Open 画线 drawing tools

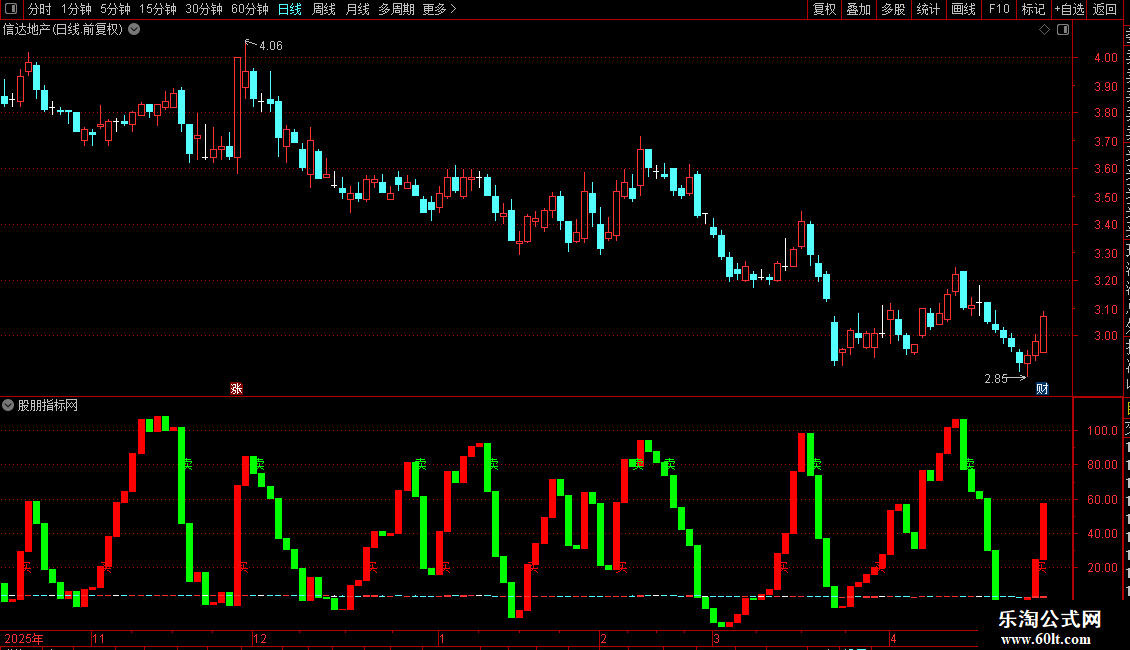(x=963, y=9)
